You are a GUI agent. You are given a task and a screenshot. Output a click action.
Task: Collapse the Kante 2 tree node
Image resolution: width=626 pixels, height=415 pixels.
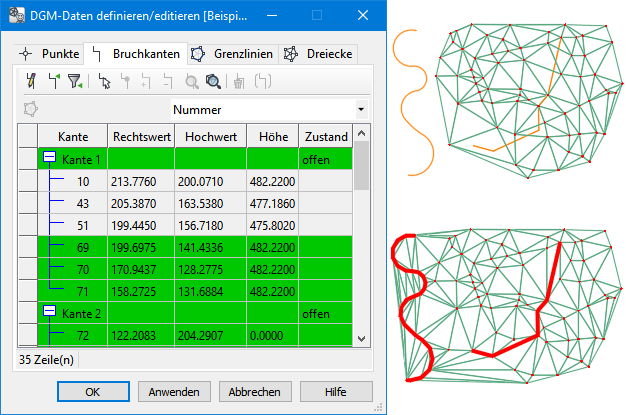[x=48, y=314]
